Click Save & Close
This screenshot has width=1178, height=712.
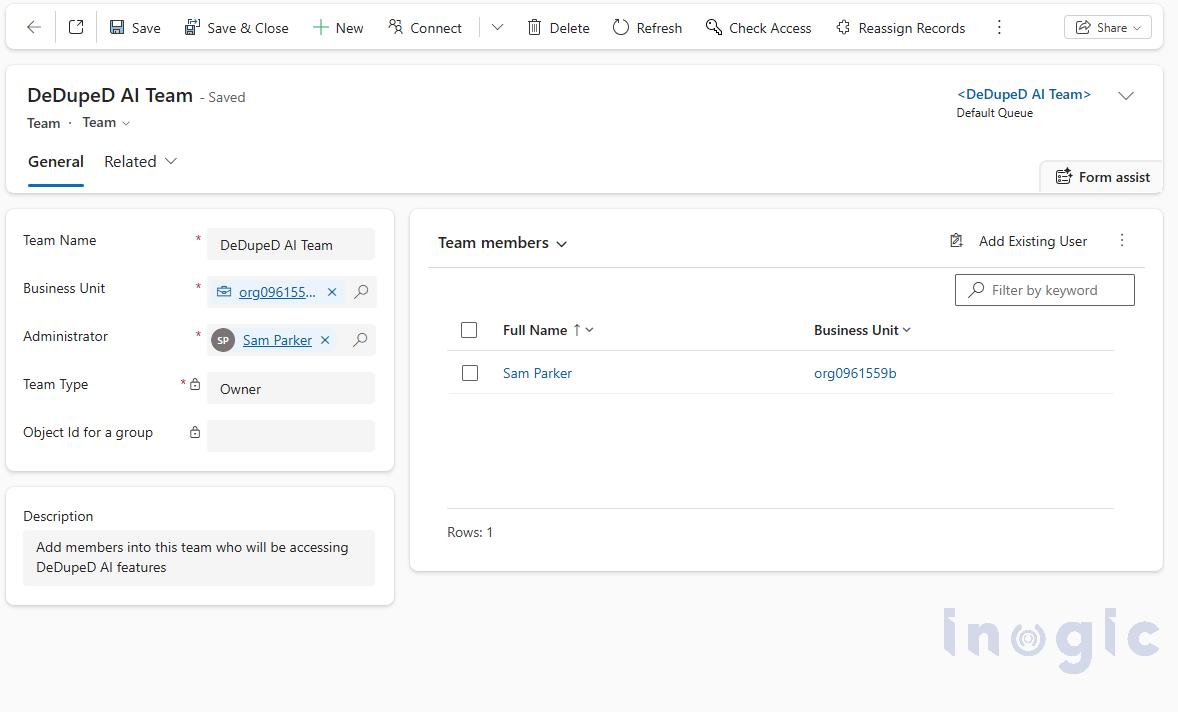pos(236,28)
